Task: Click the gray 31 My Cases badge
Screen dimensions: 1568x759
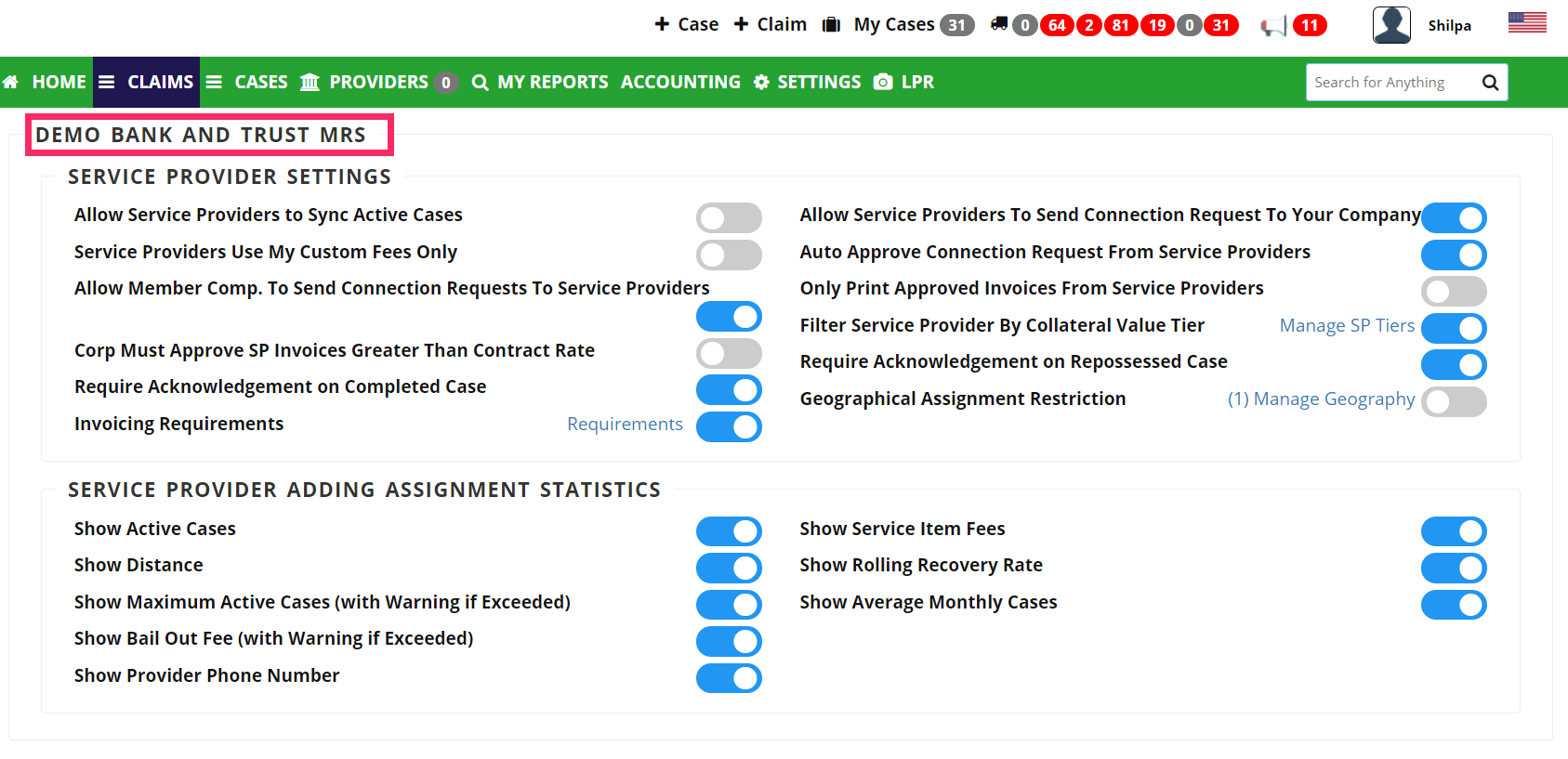Action: 956,25
